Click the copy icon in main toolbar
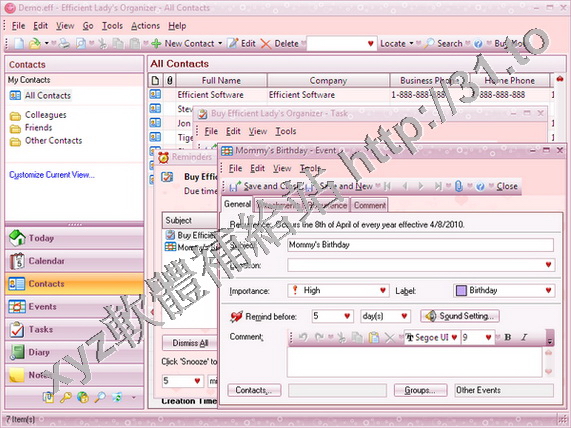571x428 pixels. tap(118, 44)
